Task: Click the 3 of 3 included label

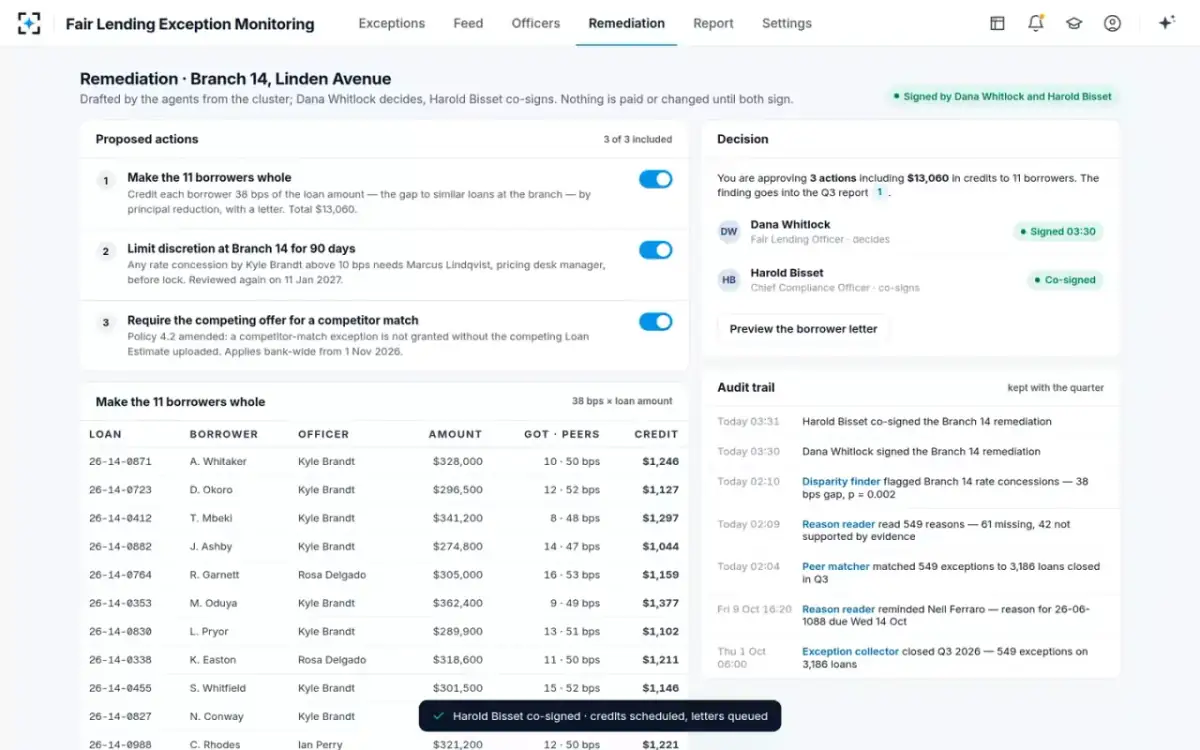Action: coord(638,140)
